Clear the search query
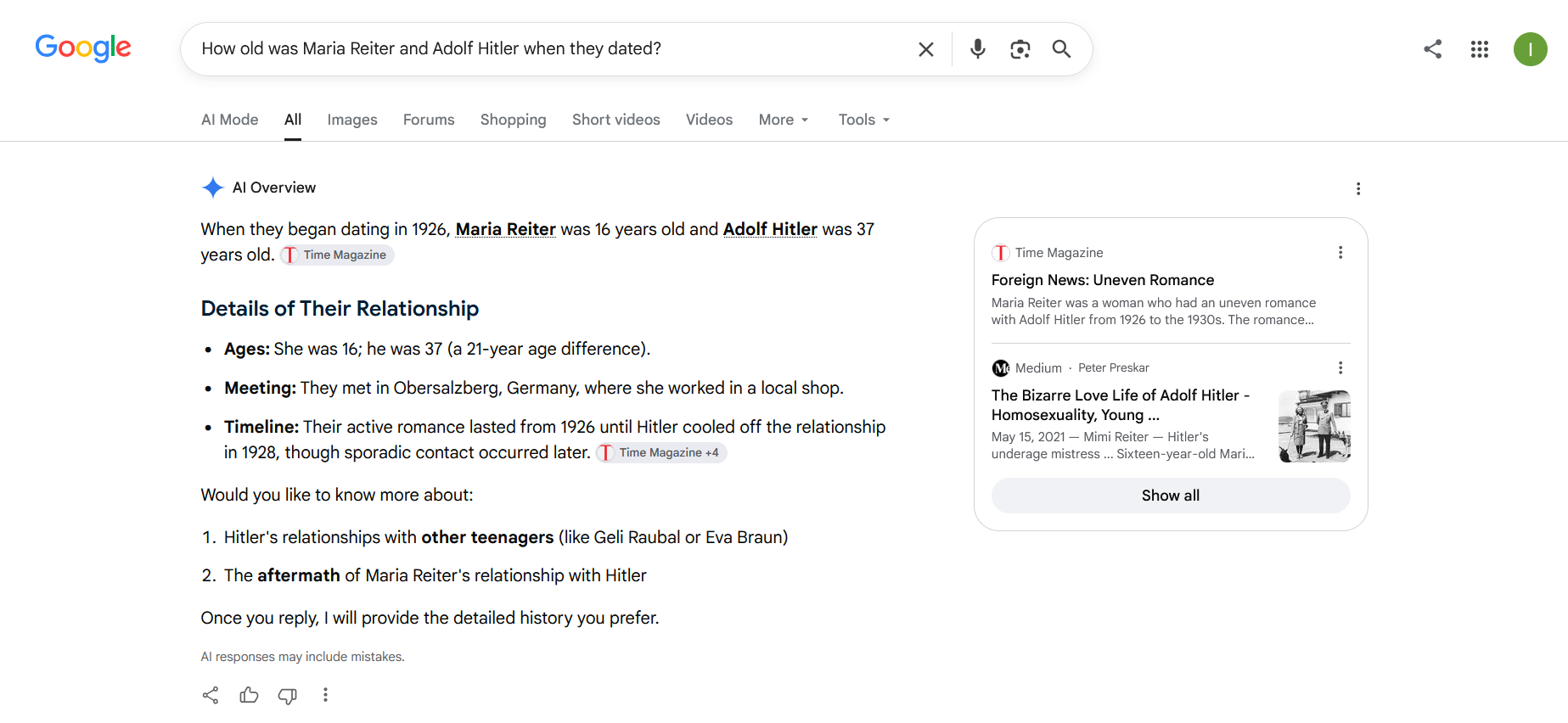The height and width of the screenshot is (723, 1568). tap(926, 49)
